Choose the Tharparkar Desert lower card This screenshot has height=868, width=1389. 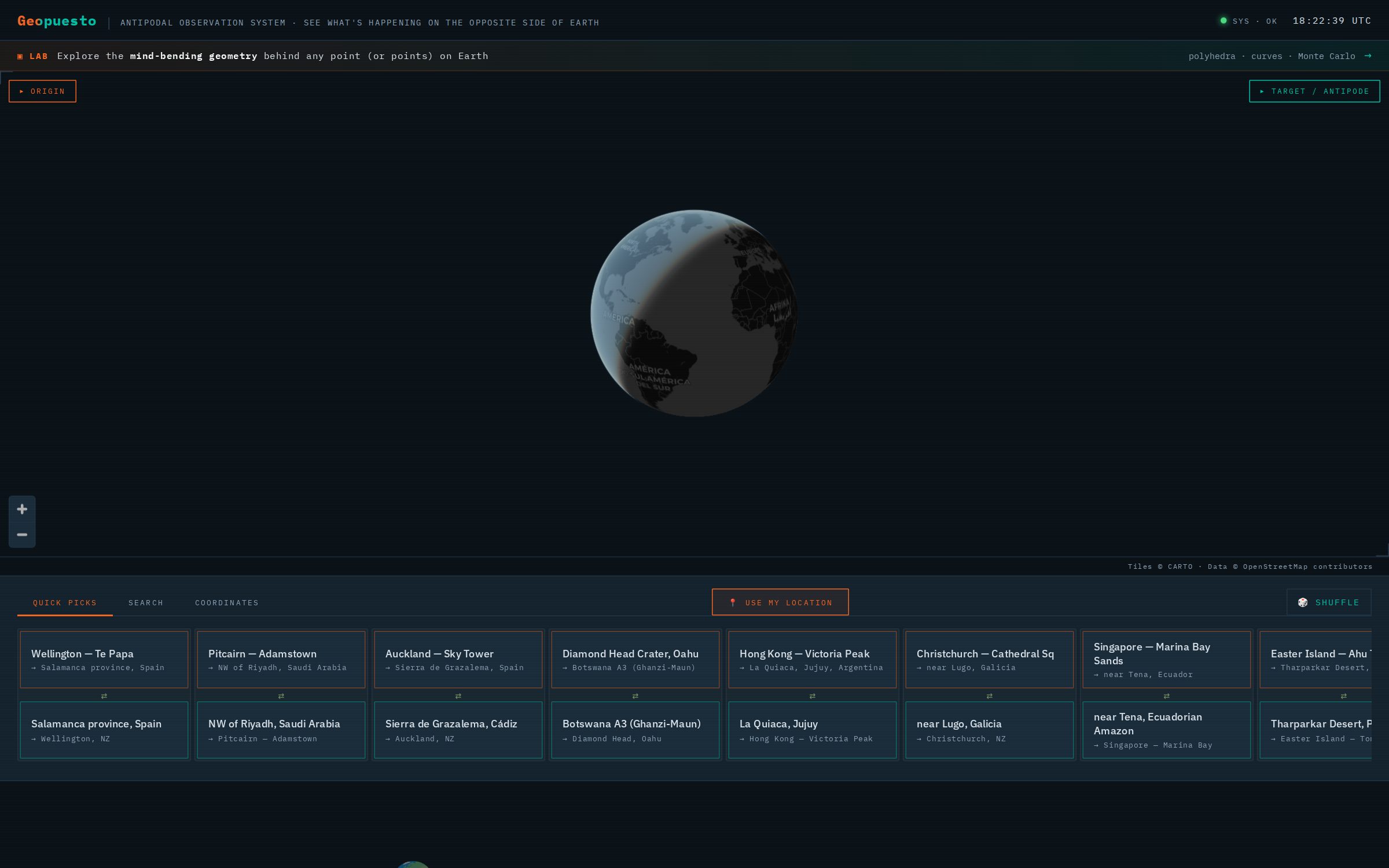[1315, 730]
